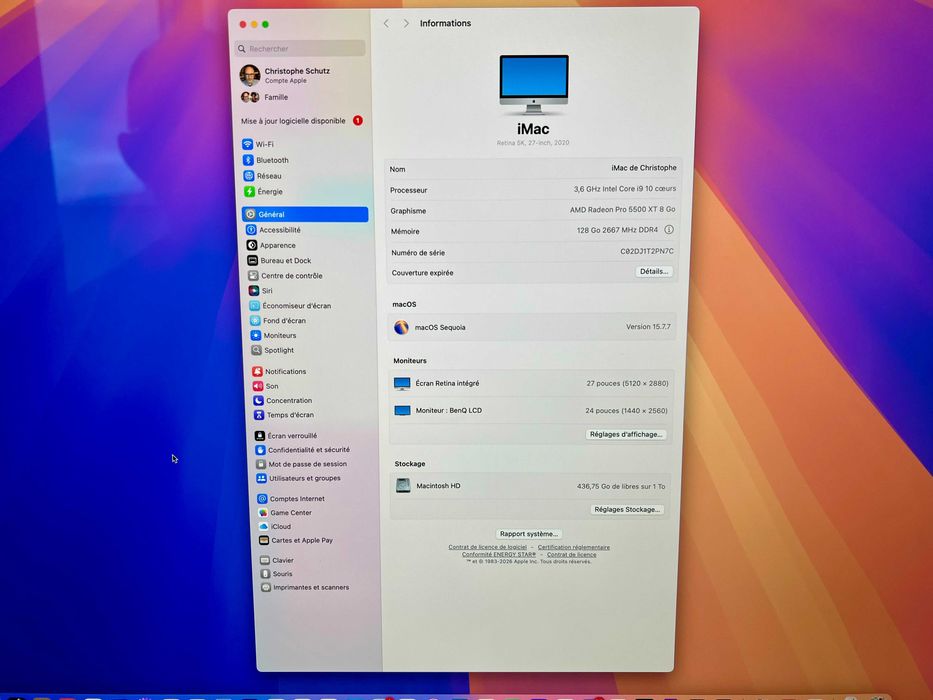Open Christophe Schutz Apple account

[286, 75]
